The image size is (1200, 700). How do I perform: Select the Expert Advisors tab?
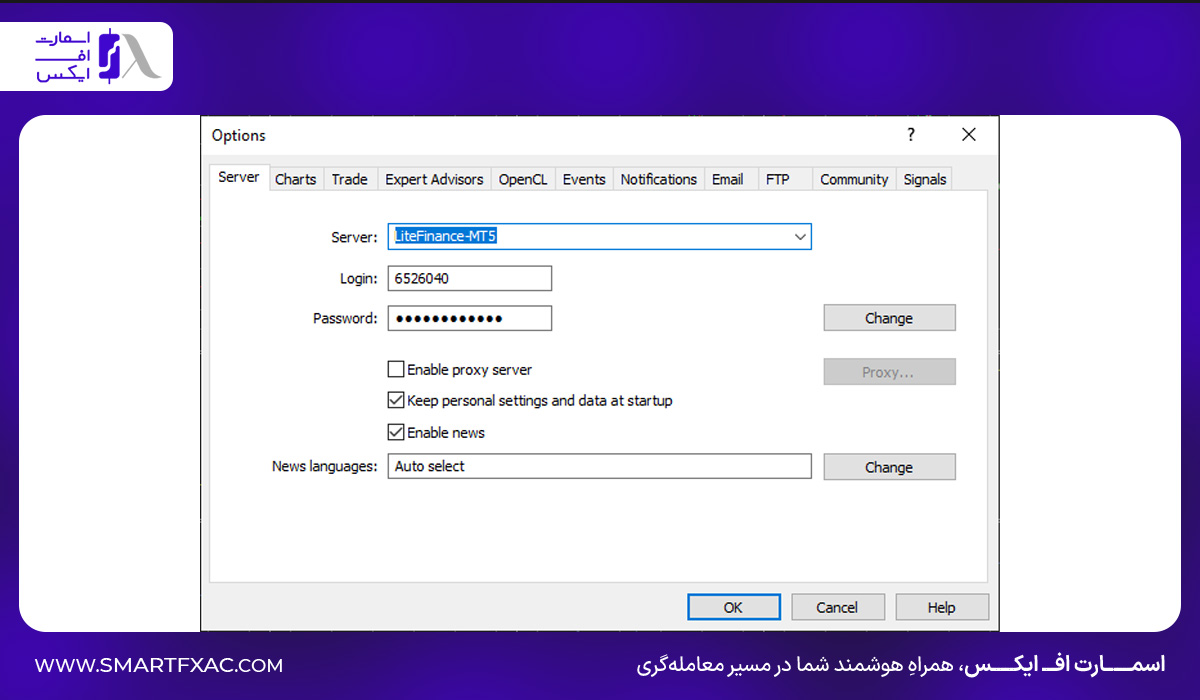coord(434,179)
